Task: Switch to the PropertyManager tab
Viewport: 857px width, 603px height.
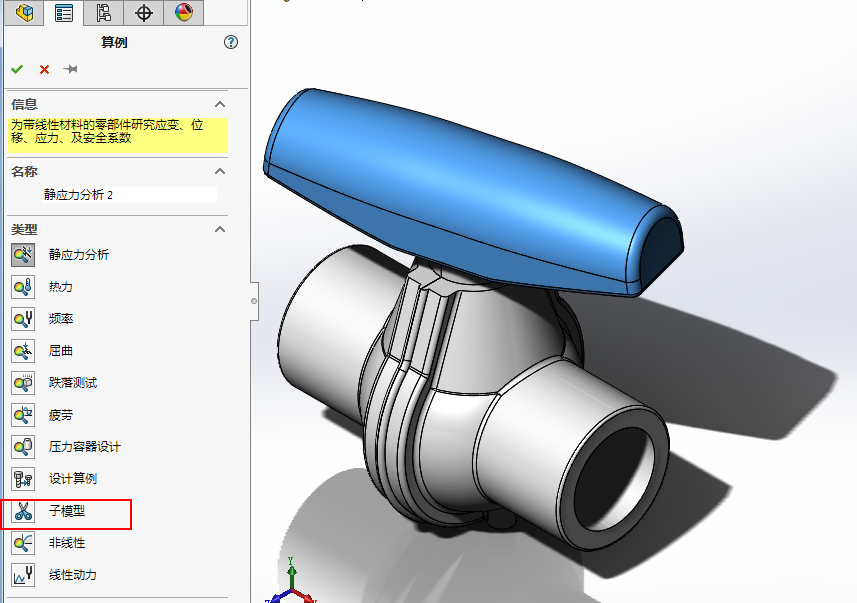Action: 64,13
